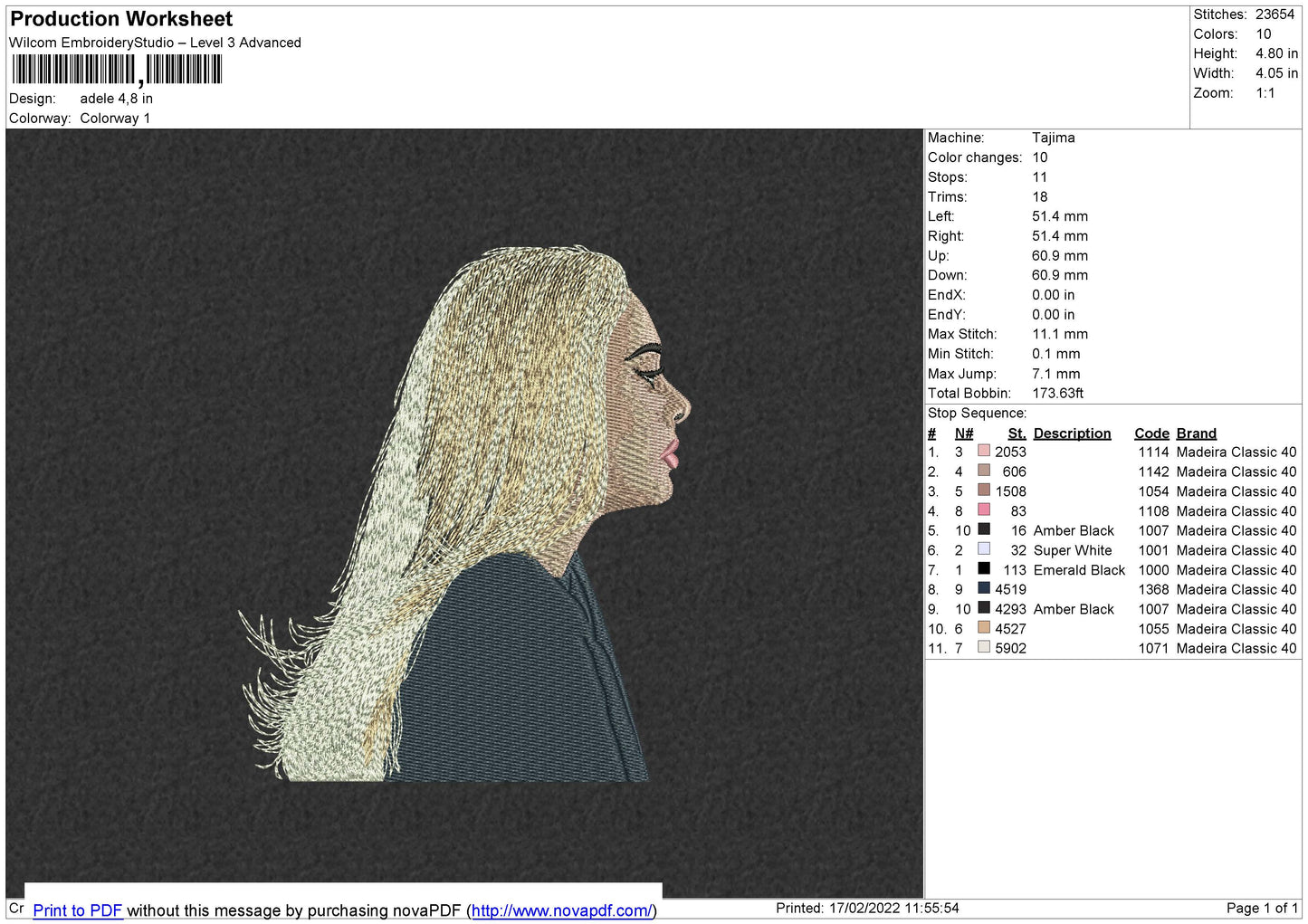Click the Min Stitch value 0.1 mm
1308x924 pixels.
(x=1056, y=354)
